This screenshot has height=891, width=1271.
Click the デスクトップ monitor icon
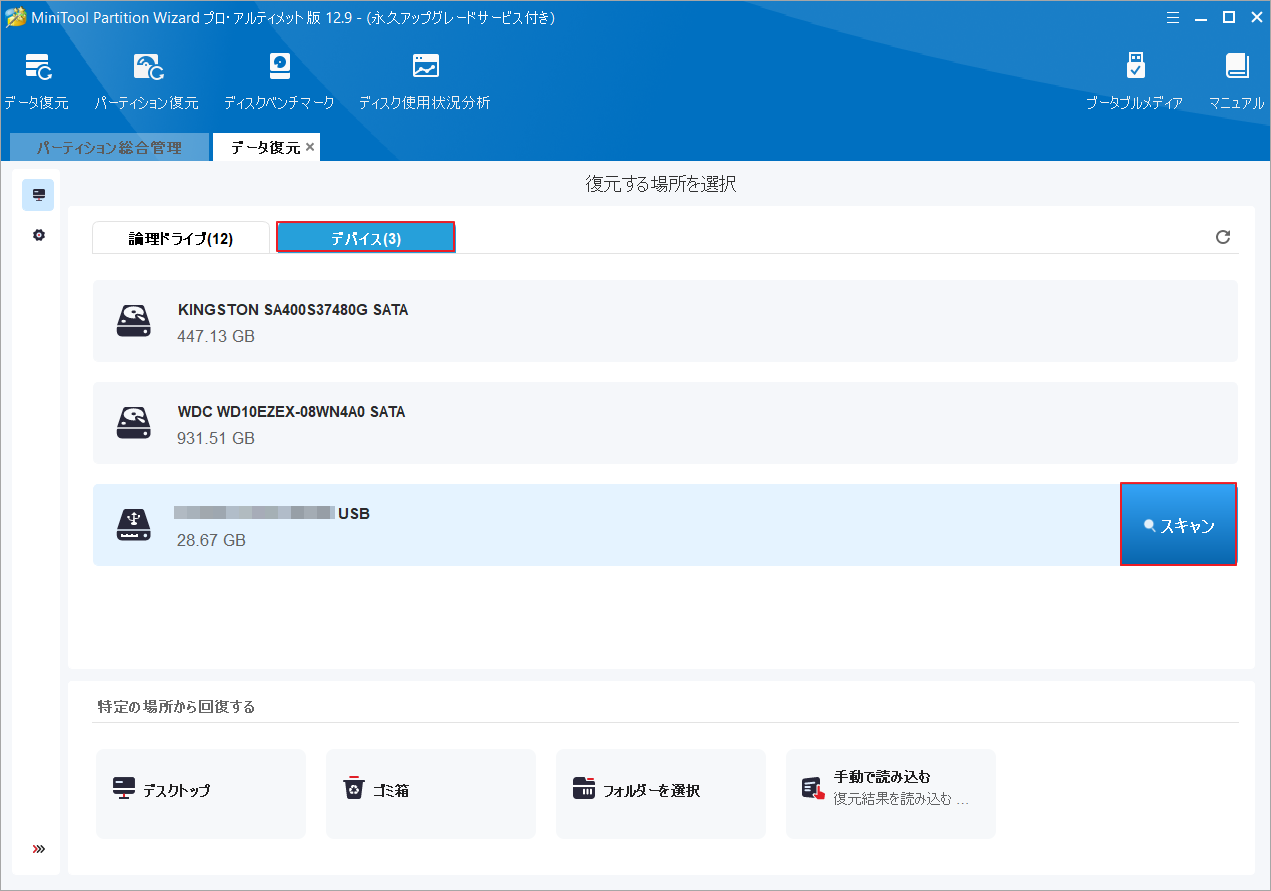click(x=124, y=788)
